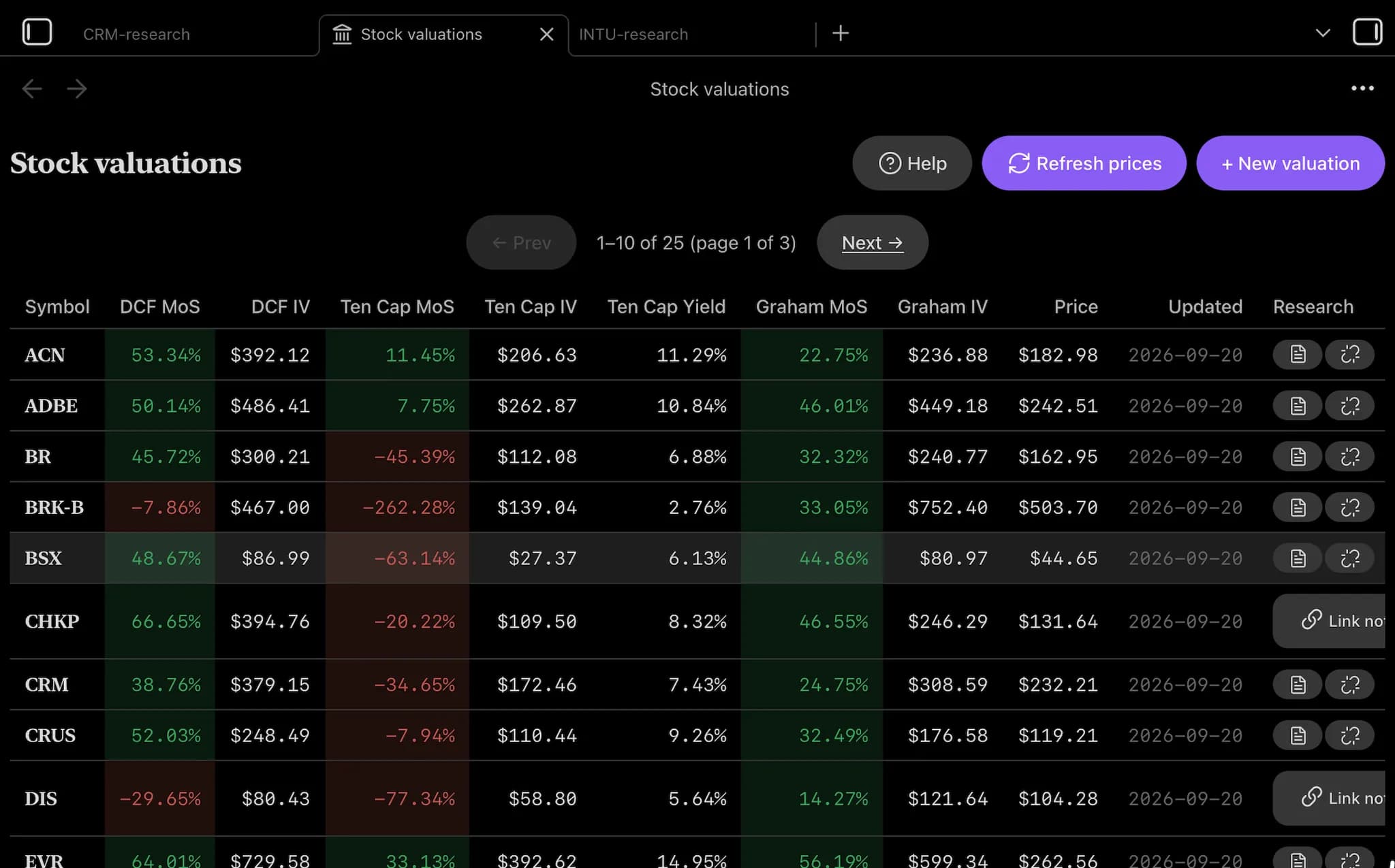Click pagination text 1–10 of 25
The height and width of the screenshot is (868, 1395).
640,243
